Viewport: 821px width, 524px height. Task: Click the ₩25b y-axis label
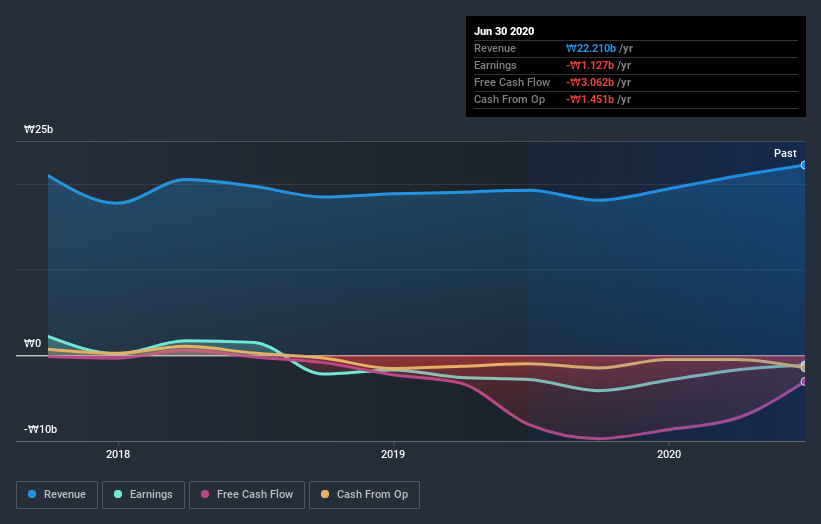[x=38, y=129]
